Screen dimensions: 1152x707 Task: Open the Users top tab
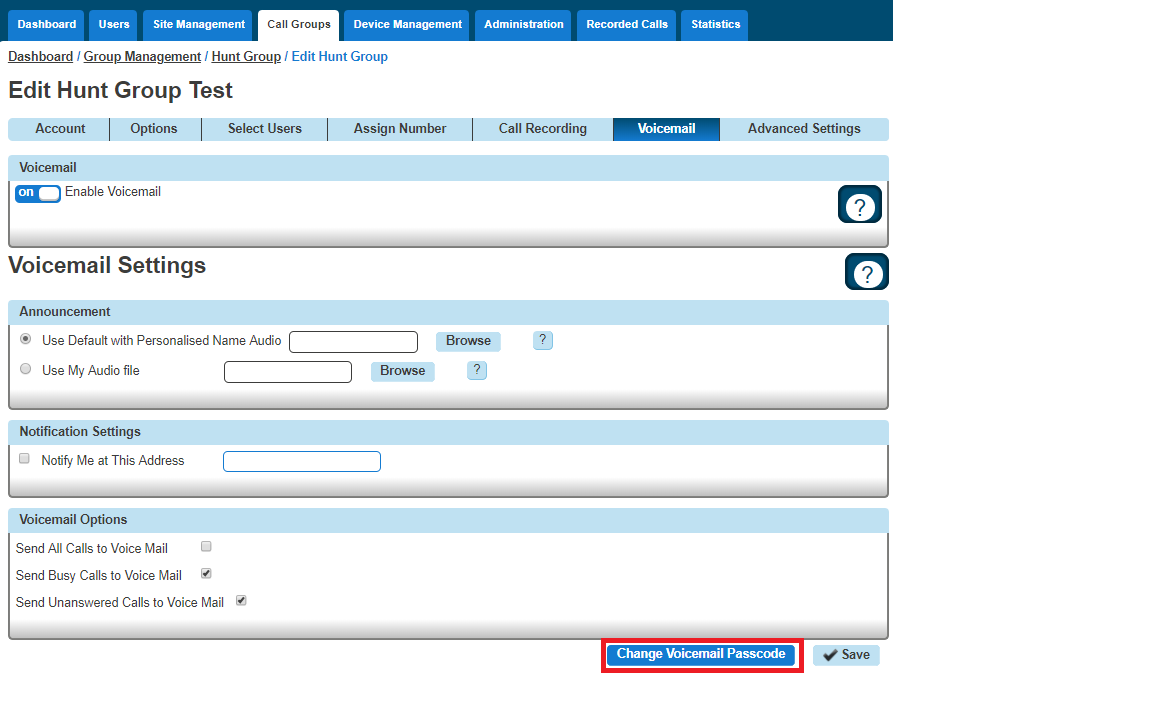pyautogui.click(x=114, y=25)
